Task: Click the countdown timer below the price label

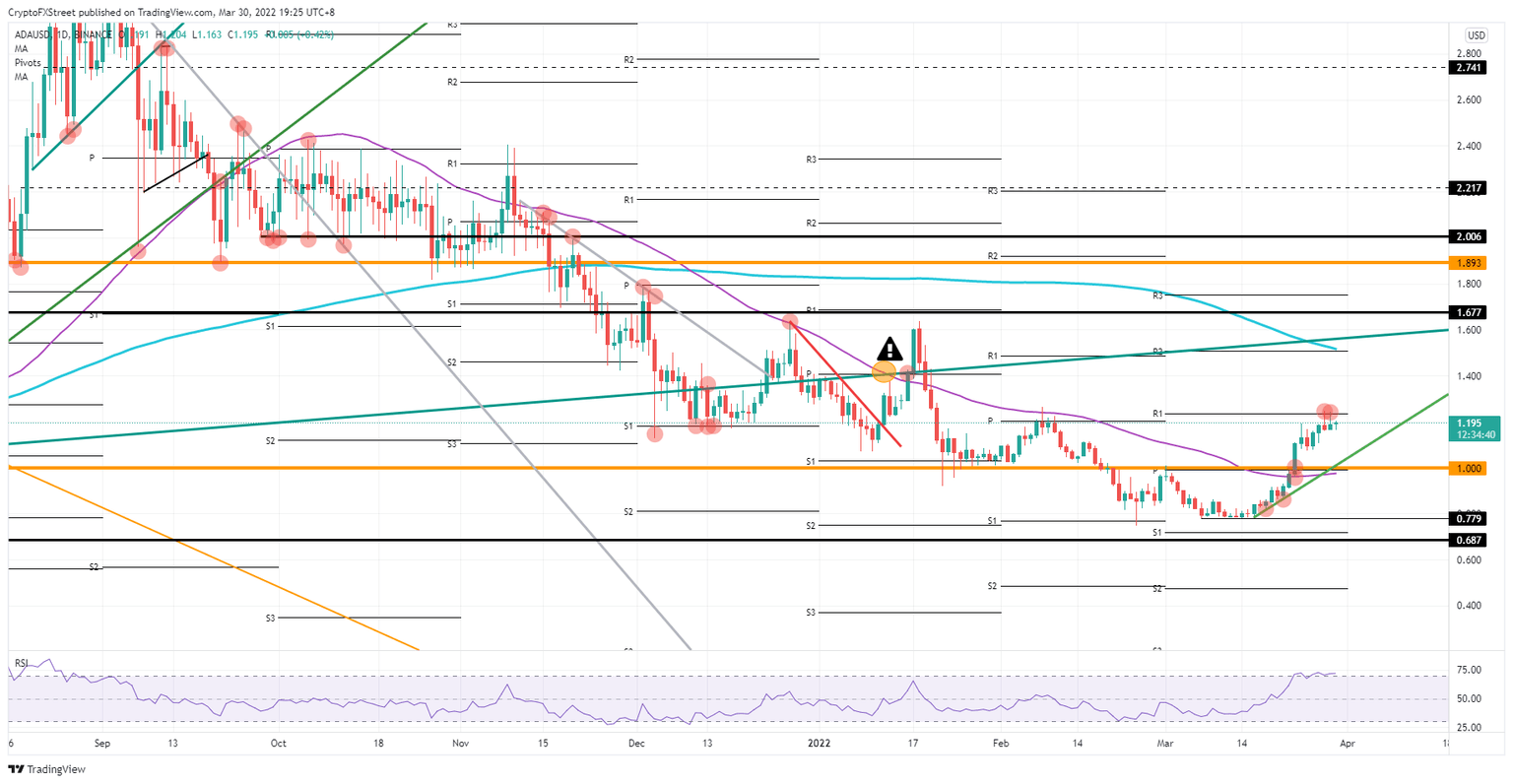Action: coord(1477,433)
